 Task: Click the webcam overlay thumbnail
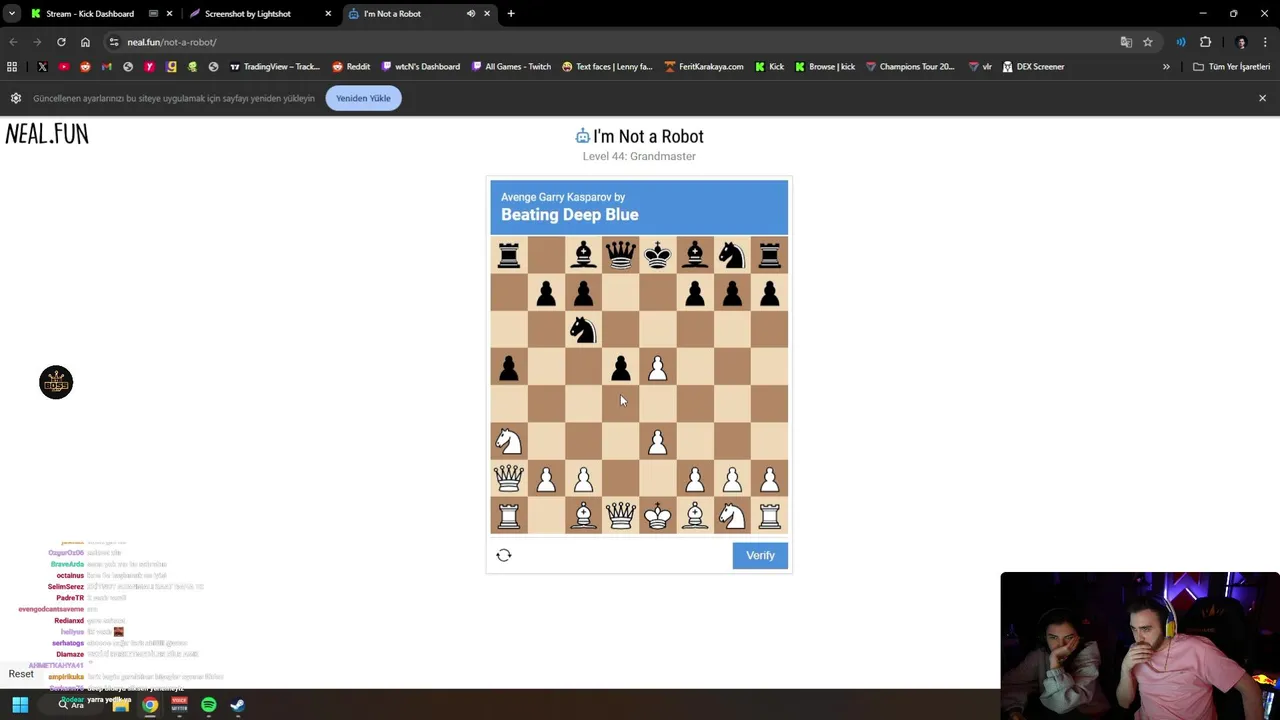tap(1140, 646)
